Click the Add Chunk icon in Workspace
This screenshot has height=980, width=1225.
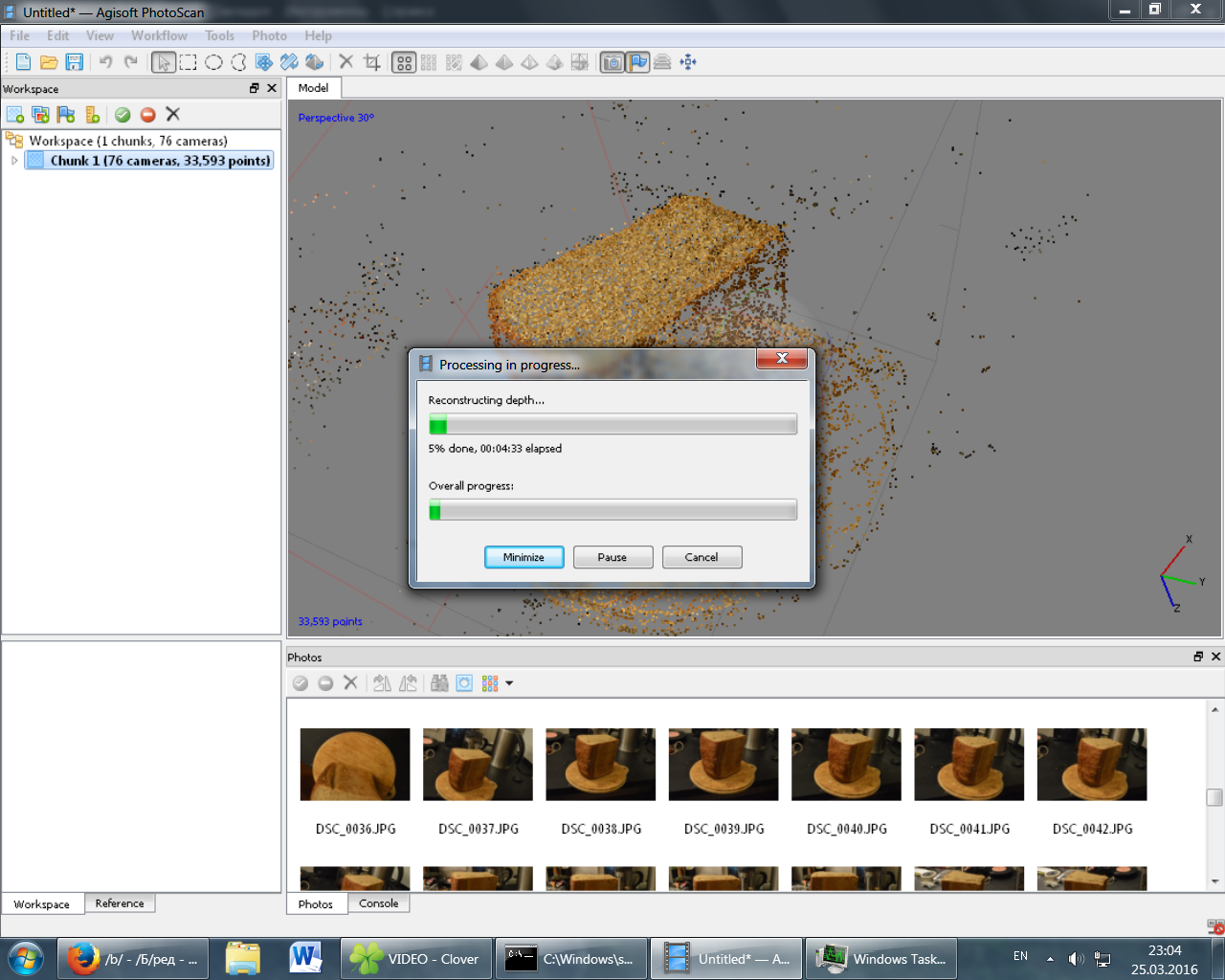[x=15, y=115]
